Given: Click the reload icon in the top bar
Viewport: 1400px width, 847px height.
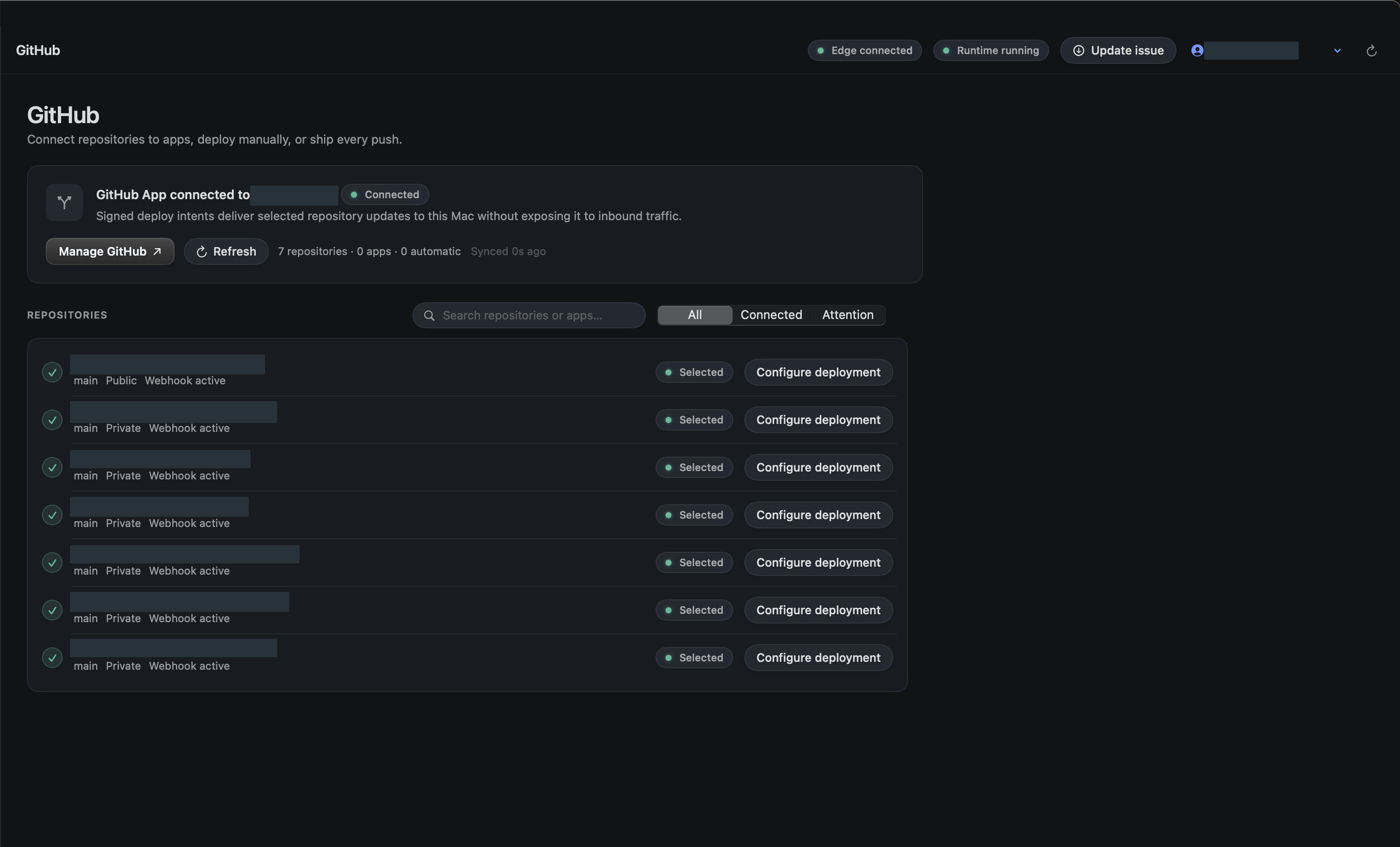Looking at the screenshot, I should tap(1371, 50).
